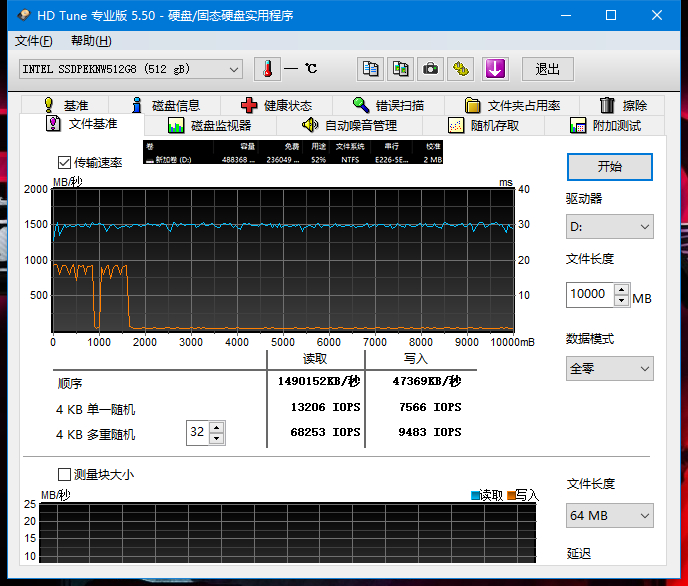The height and width of the screenshot is (586, 688).
Task: Click the camera save screenshot icon
Action: point(430,69)
